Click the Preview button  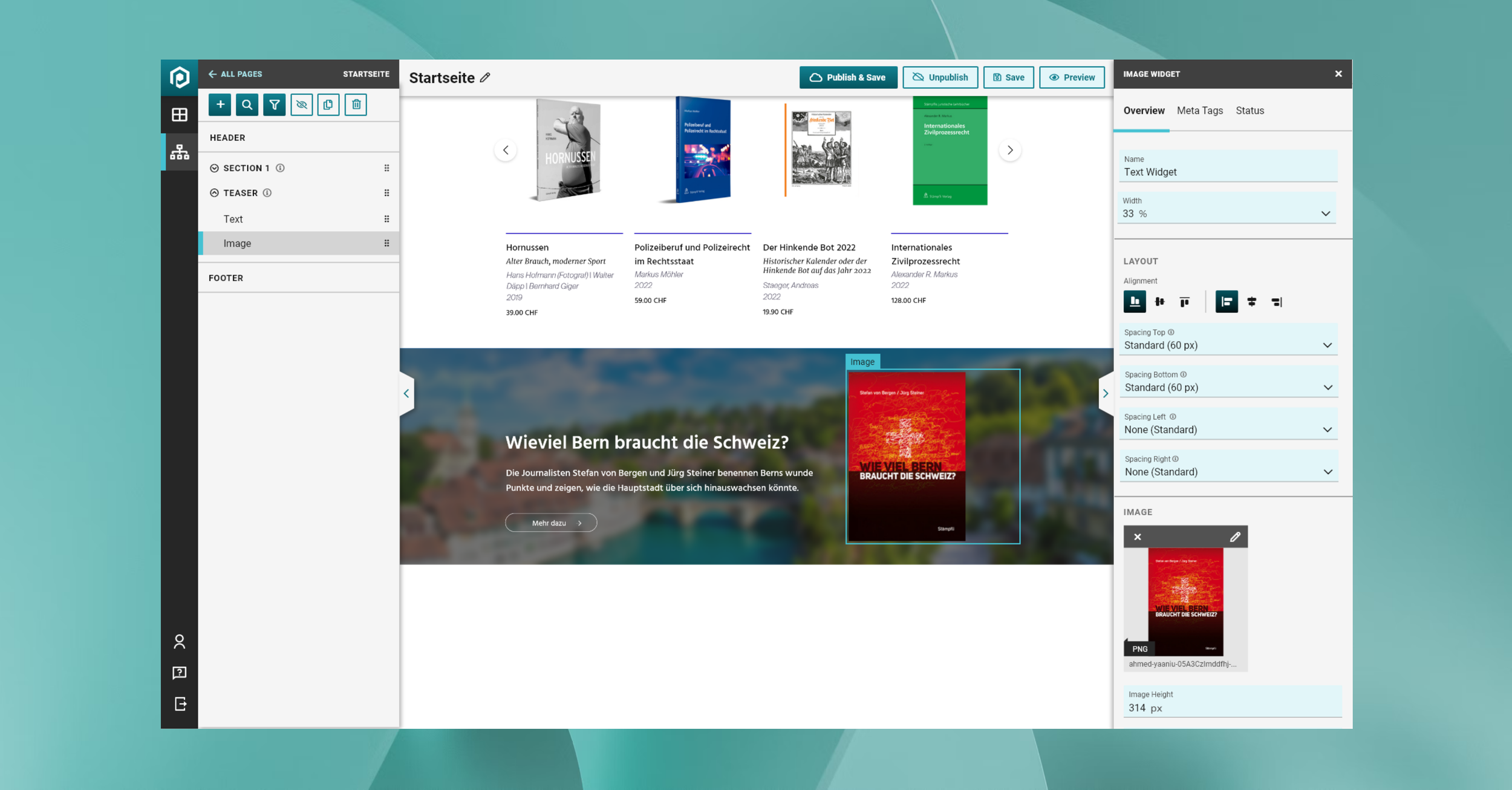click(x=1072, y=77)
